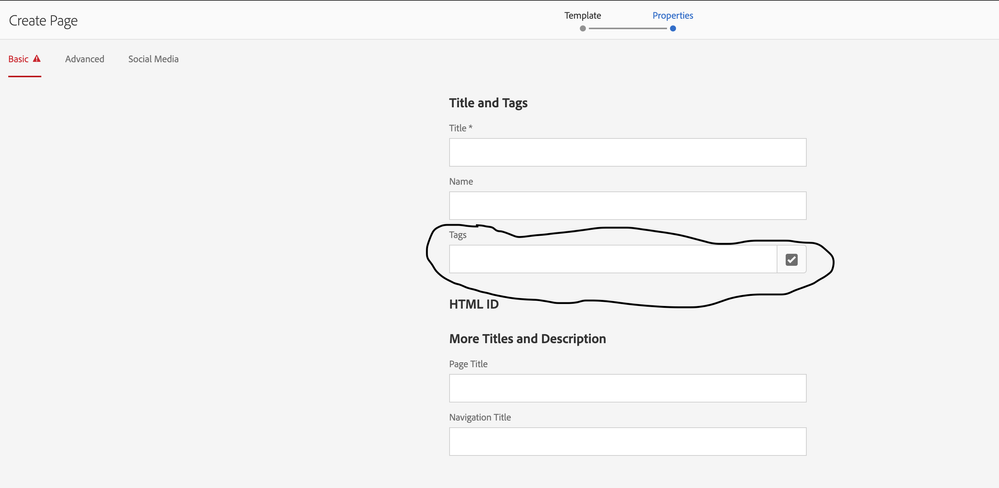The image size is (999, 488).
Task: Select the Page Title text field
Action: coord(627,388)
